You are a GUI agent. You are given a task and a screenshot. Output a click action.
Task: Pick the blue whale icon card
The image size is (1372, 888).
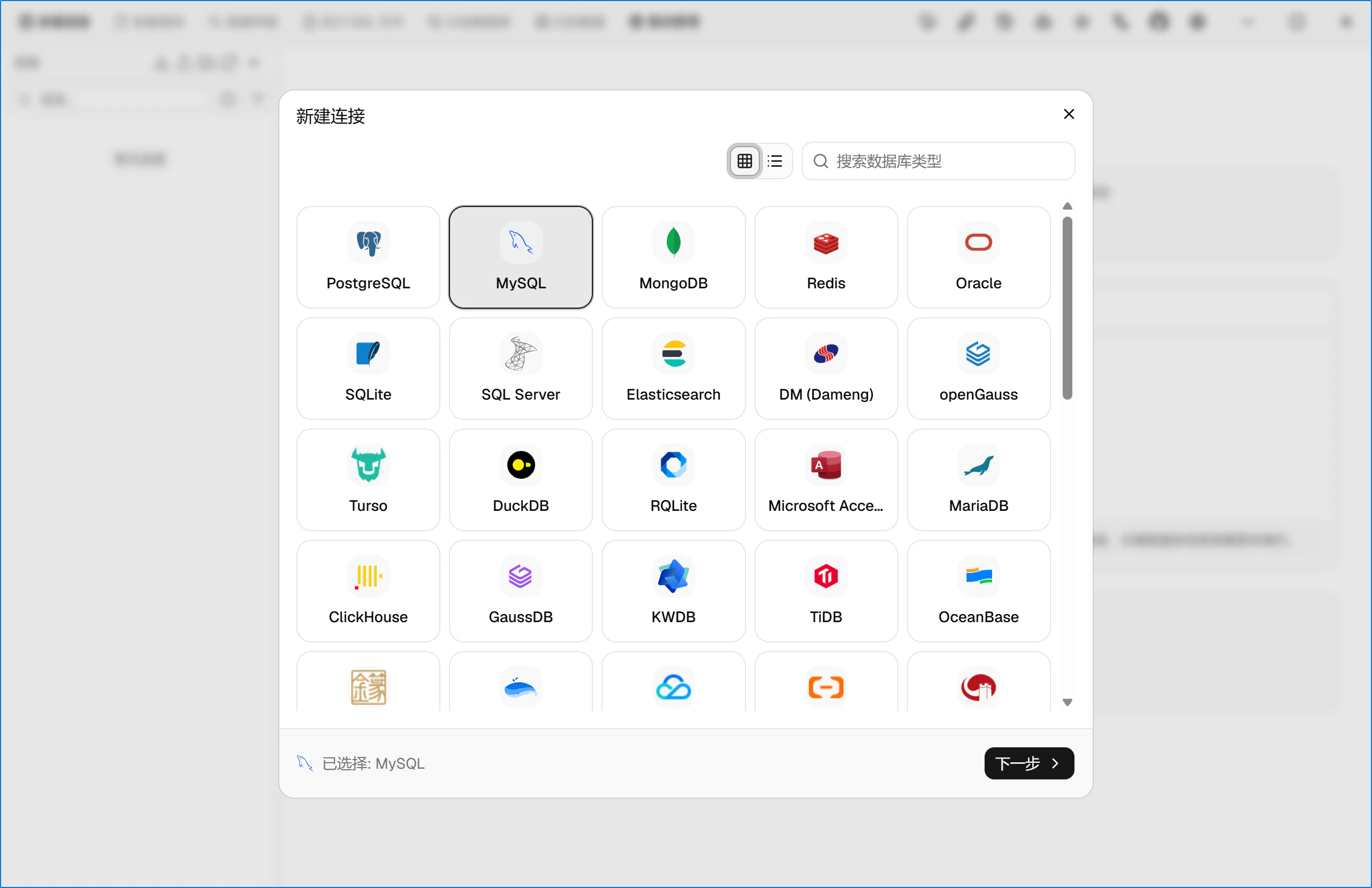click(x=521, y=681)
